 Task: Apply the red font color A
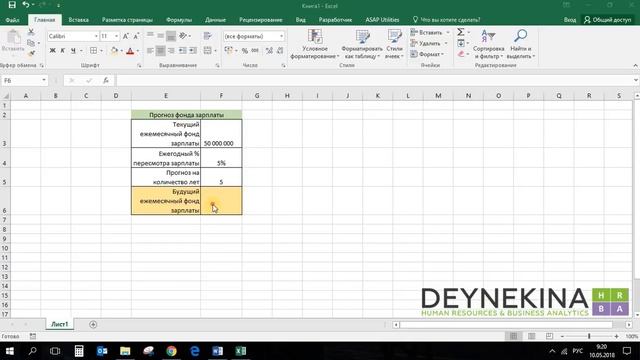130,51
